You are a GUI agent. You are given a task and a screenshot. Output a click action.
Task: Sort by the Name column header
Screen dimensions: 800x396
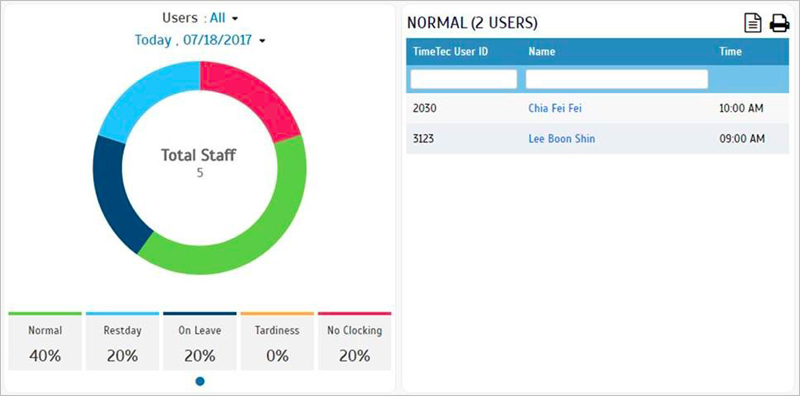coord(542,51)
